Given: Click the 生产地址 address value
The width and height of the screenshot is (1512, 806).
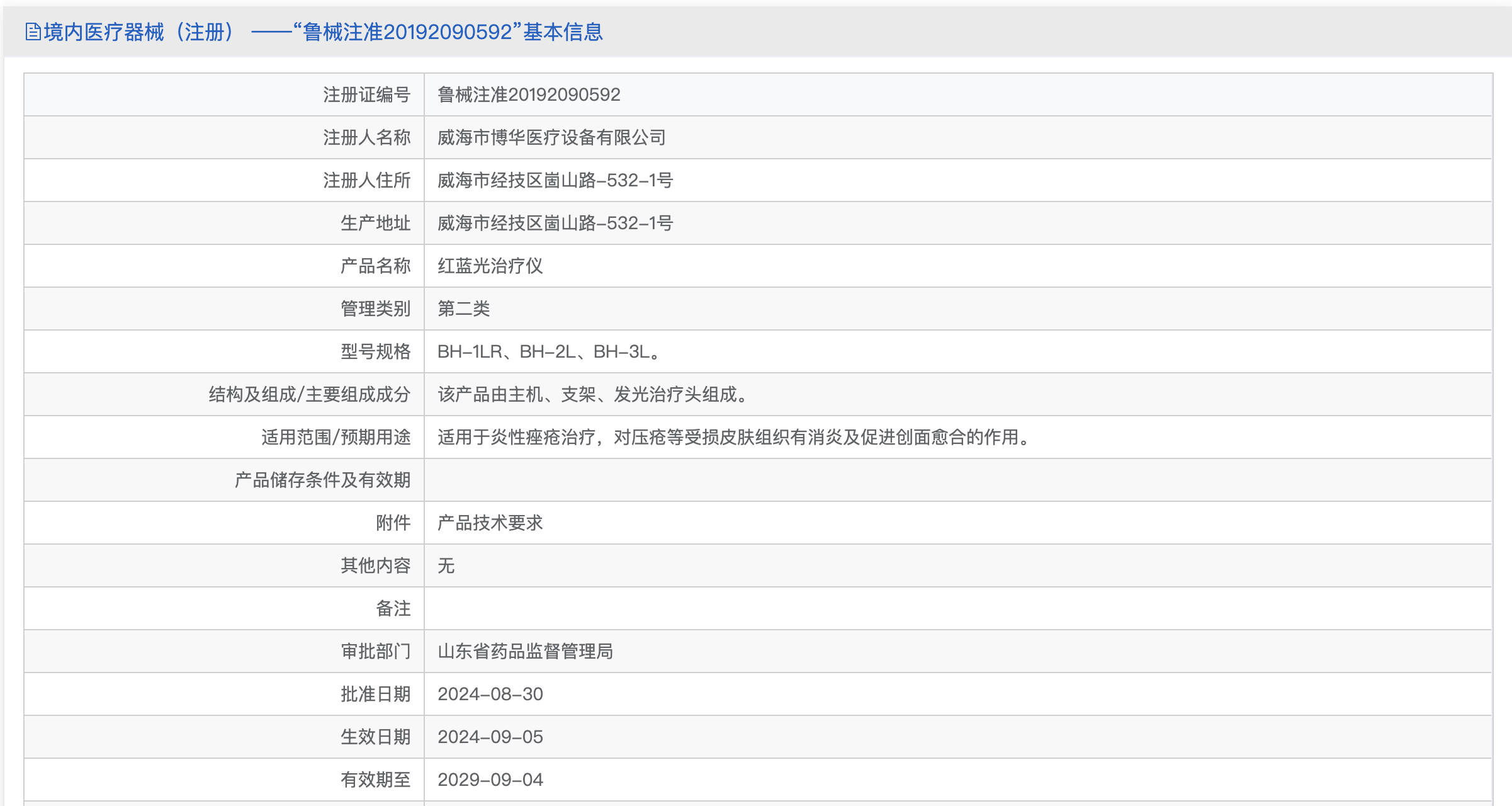Looking at the screenshot, I should (x=555, y=223).
